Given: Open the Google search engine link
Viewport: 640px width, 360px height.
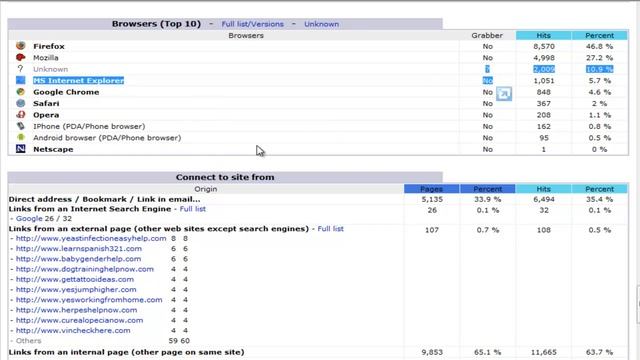Looking at the screenshot, I should pos(29,218).
